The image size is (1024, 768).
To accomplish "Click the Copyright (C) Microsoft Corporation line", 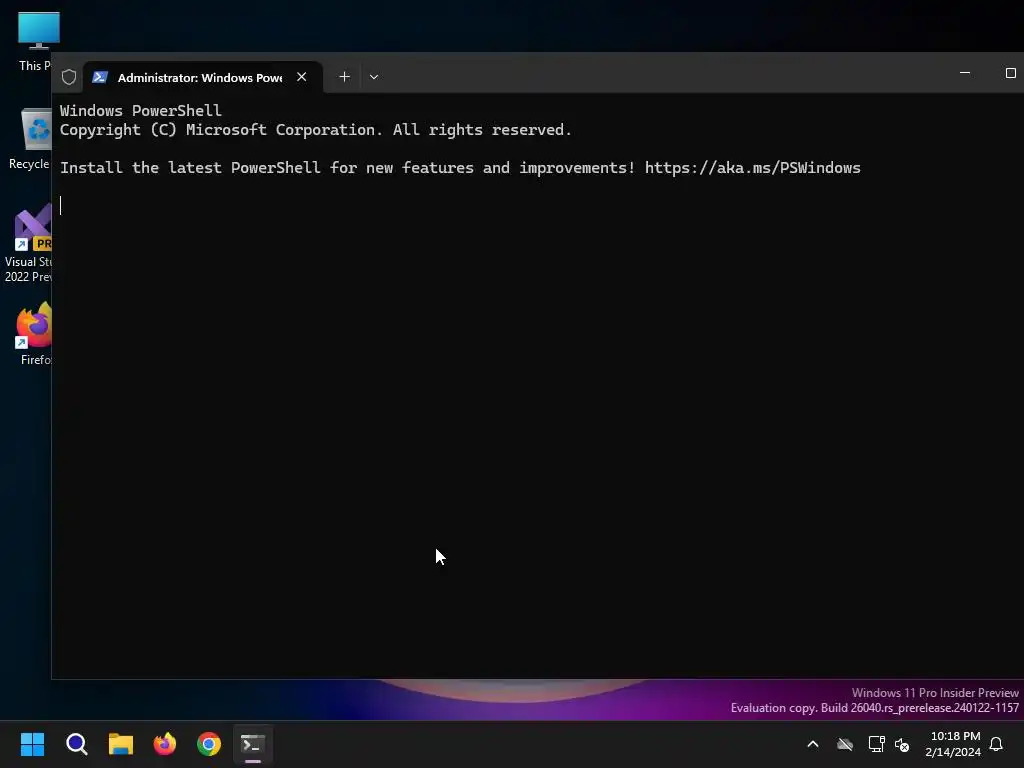I will 315,130.
